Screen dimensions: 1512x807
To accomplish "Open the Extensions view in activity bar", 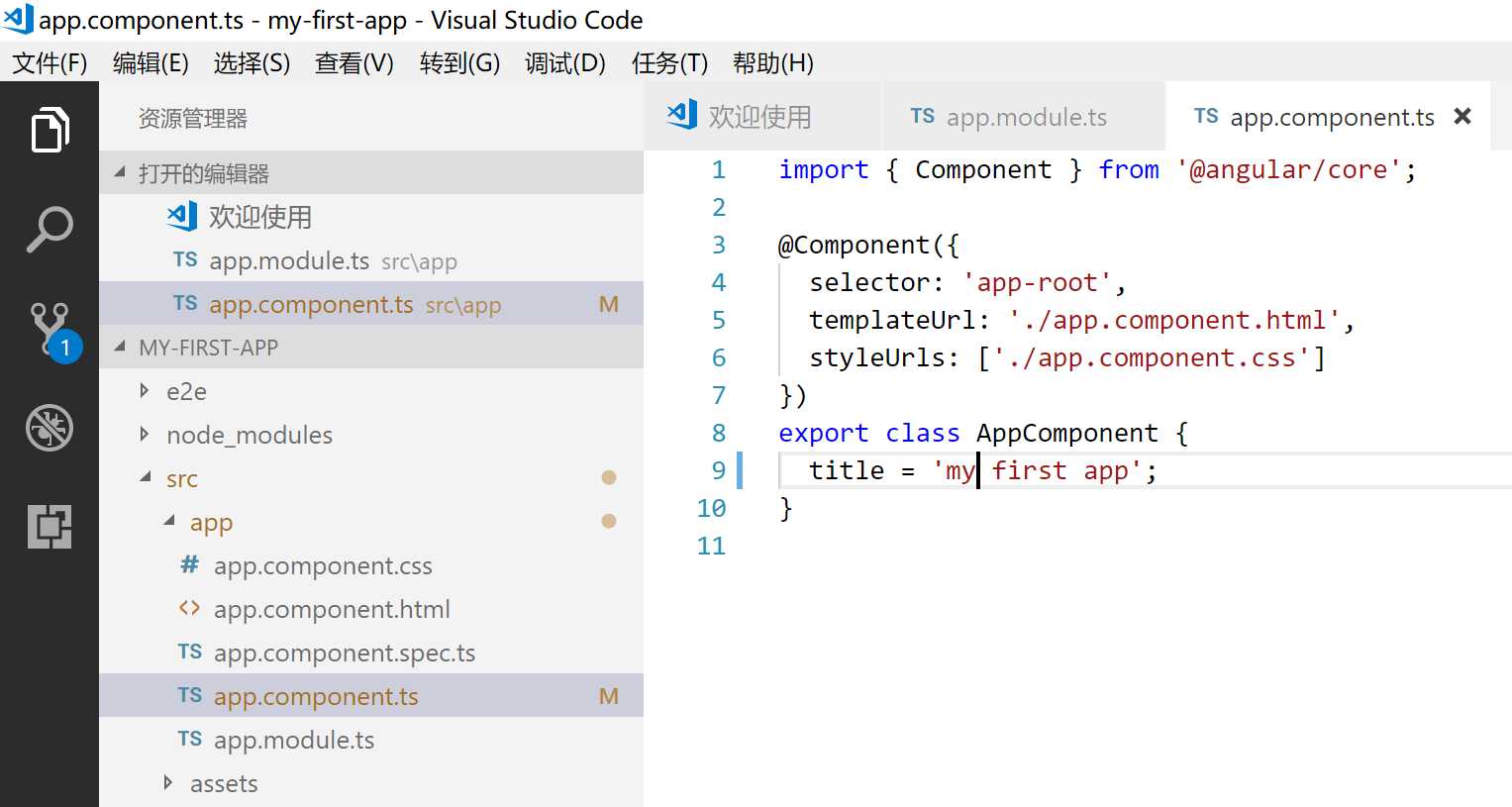I will [x=50, y=526].
